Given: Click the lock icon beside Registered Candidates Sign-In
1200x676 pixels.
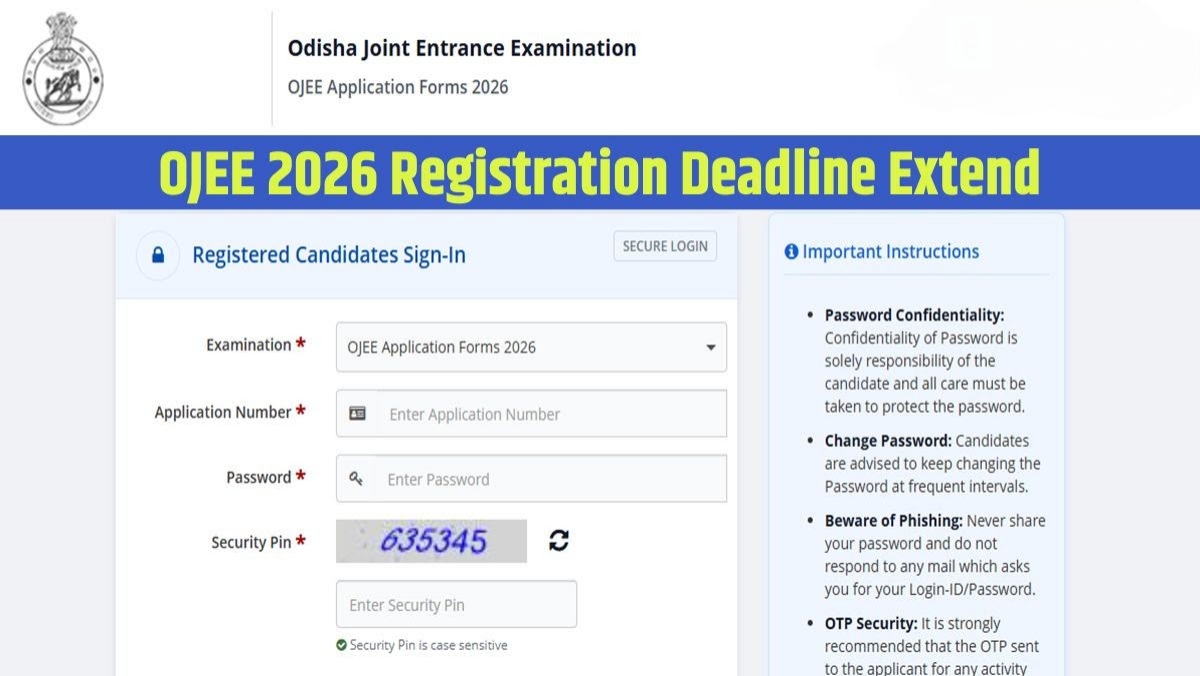Looking at the screenshot, I should point(158,255).
